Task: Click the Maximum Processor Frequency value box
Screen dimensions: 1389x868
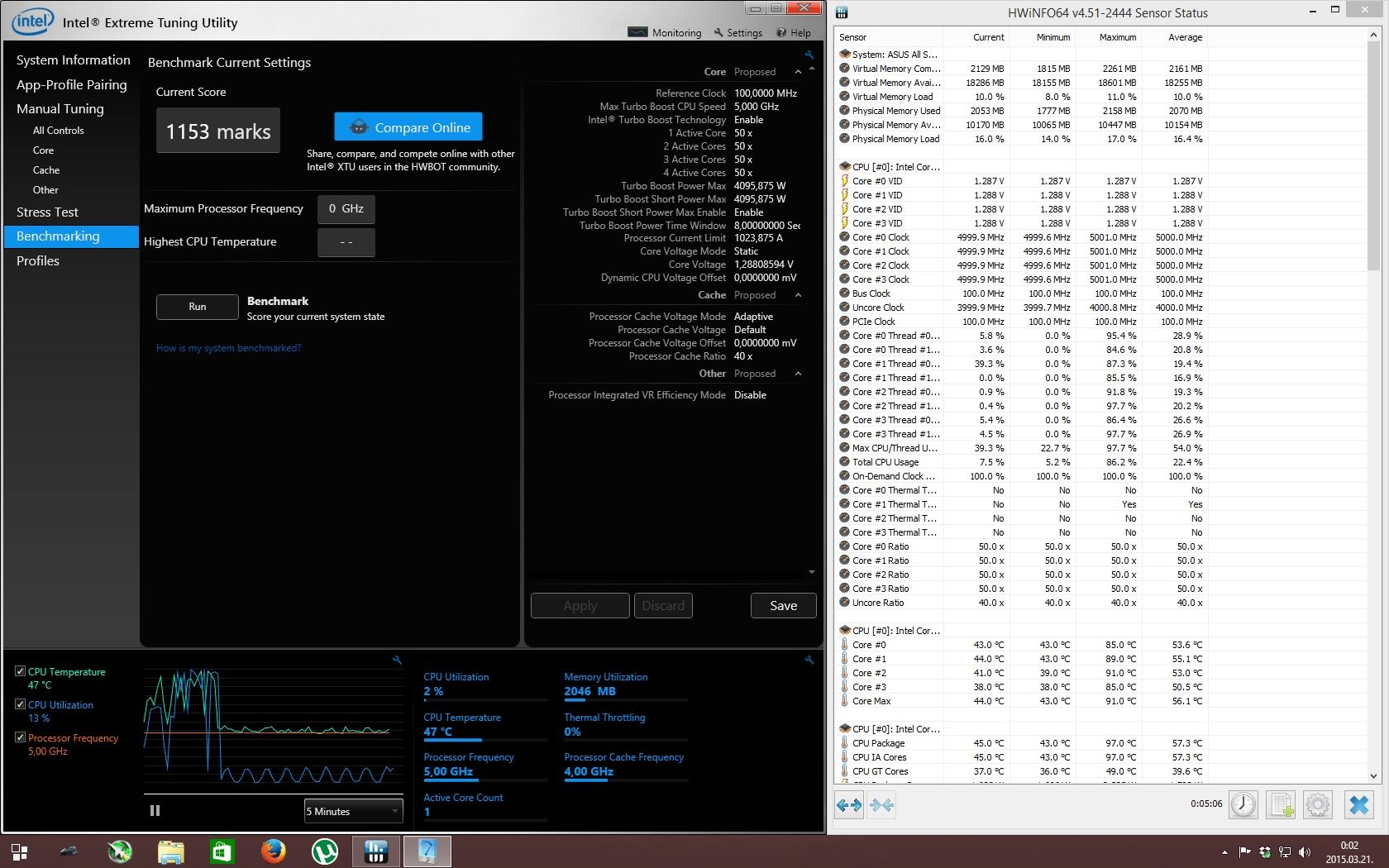Action: pos(346,209)
